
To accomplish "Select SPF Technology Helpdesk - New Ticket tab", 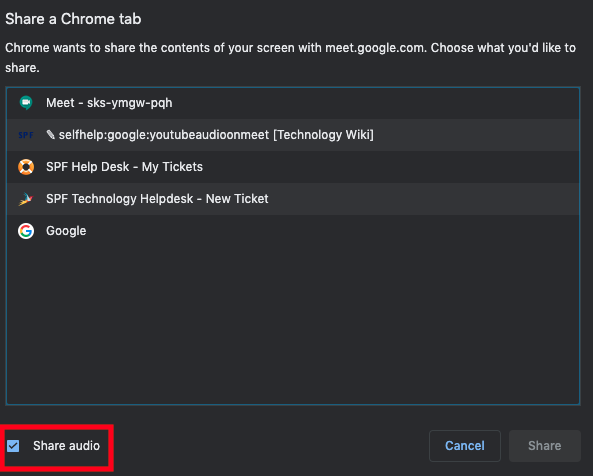I will tap(293, 199).
